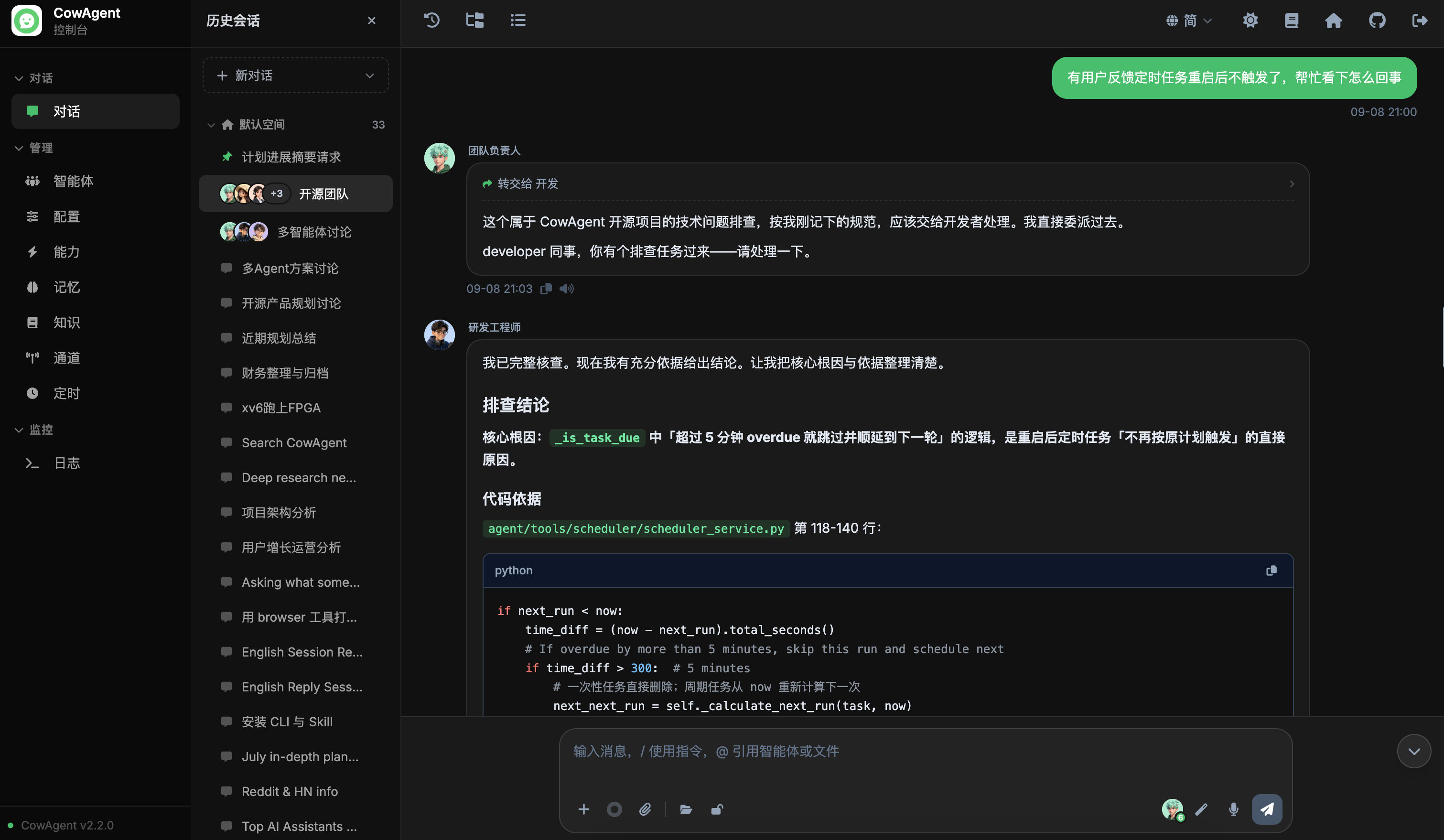Toggle the unlock padlock icon in input bar
Viewport: 1444px width, 840px height.
717,809
